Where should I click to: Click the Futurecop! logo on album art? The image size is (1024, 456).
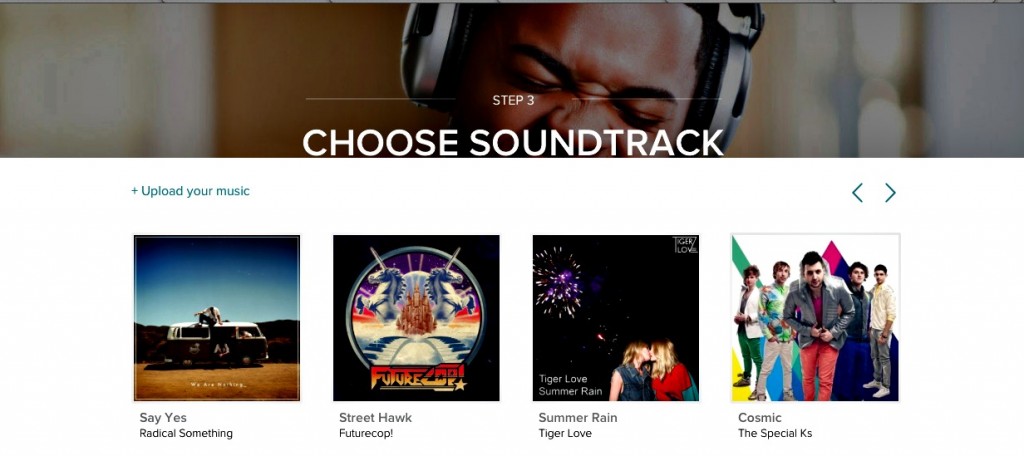click(418, 377)
